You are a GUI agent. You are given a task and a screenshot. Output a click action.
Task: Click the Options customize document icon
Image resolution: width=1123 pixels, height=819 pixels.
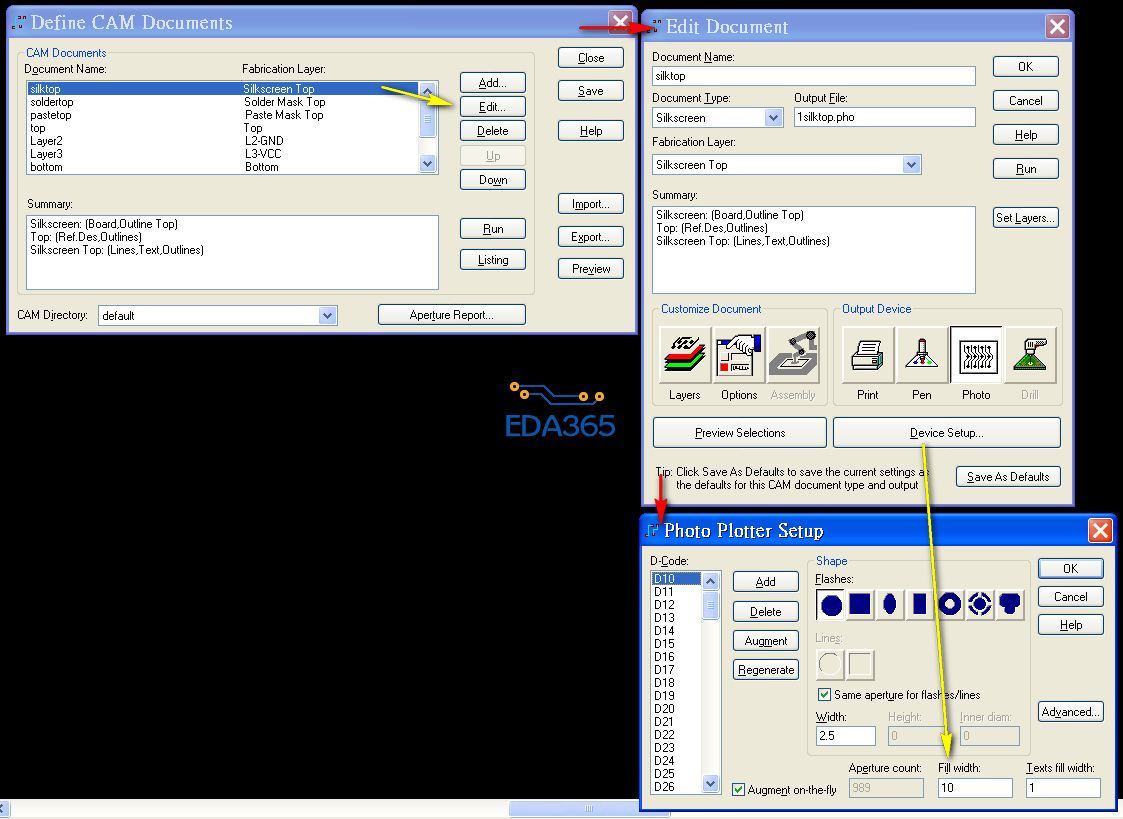click(x=739, y=355)
